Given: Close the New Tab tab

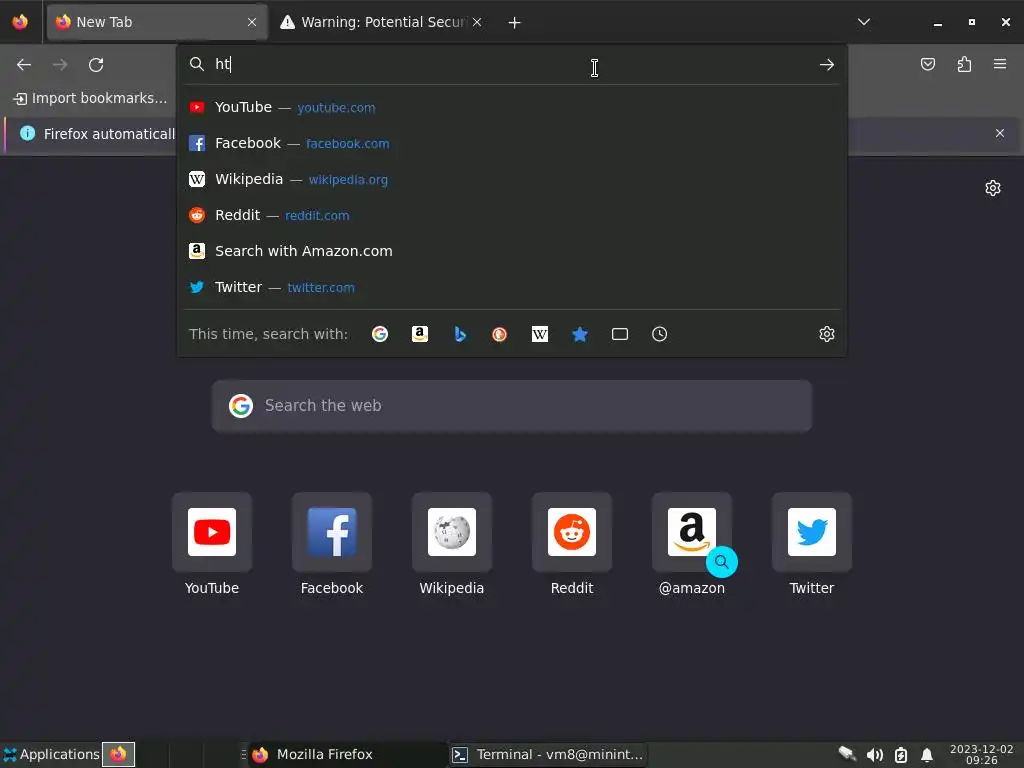Looking at the screenshot, I should [x=252, y=22].
